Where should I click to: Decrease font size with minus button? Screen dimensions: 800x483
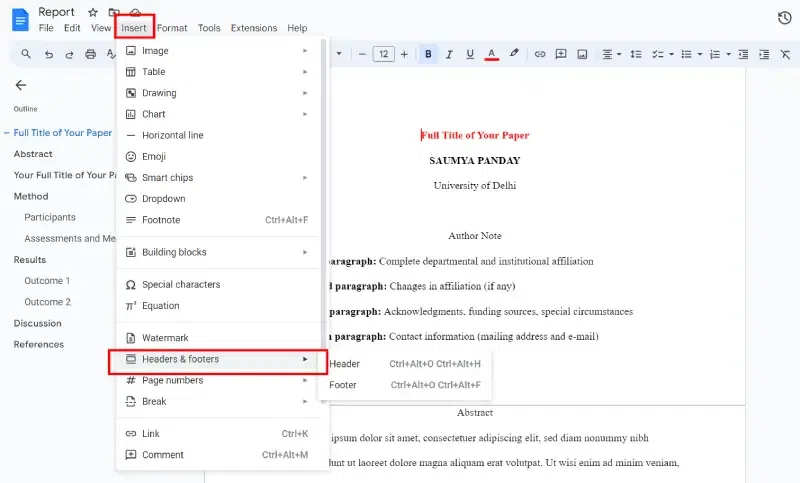(362, 54)
